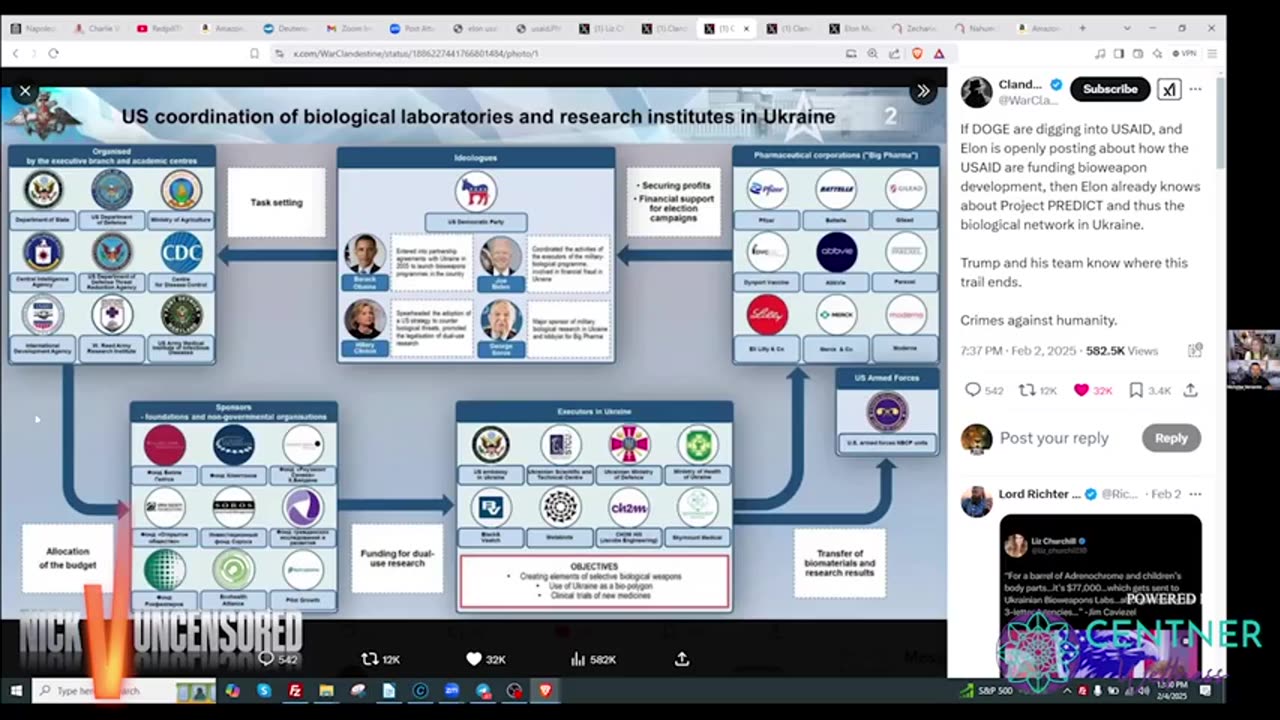Open a new browser tab with plus
The width and height of the screenshot is (1280, 720).
pyautogui.click(x=1081, y=28)
